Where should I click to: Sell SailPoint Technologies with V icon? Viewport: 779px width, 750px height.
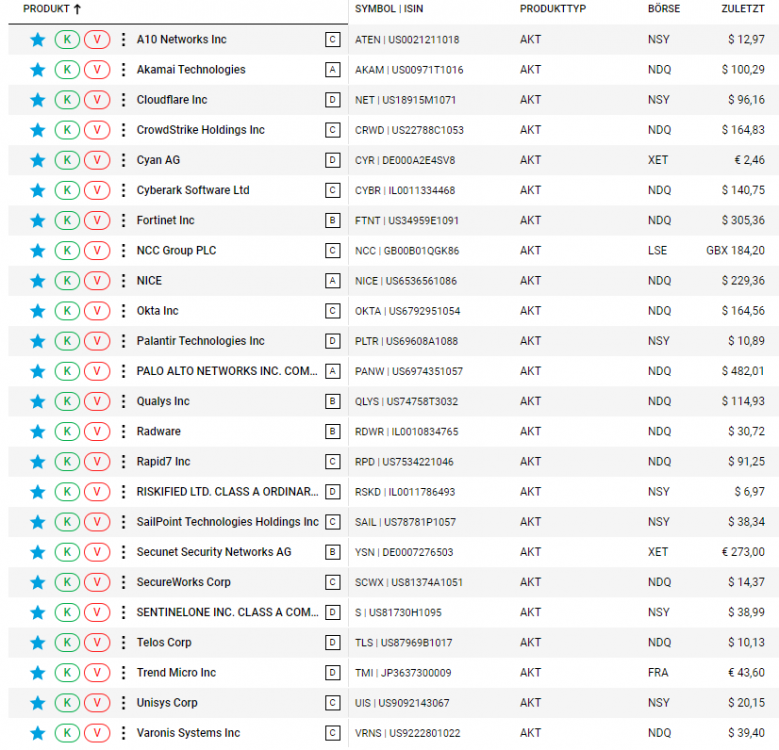pyautogui.click(x=97, y=522)
